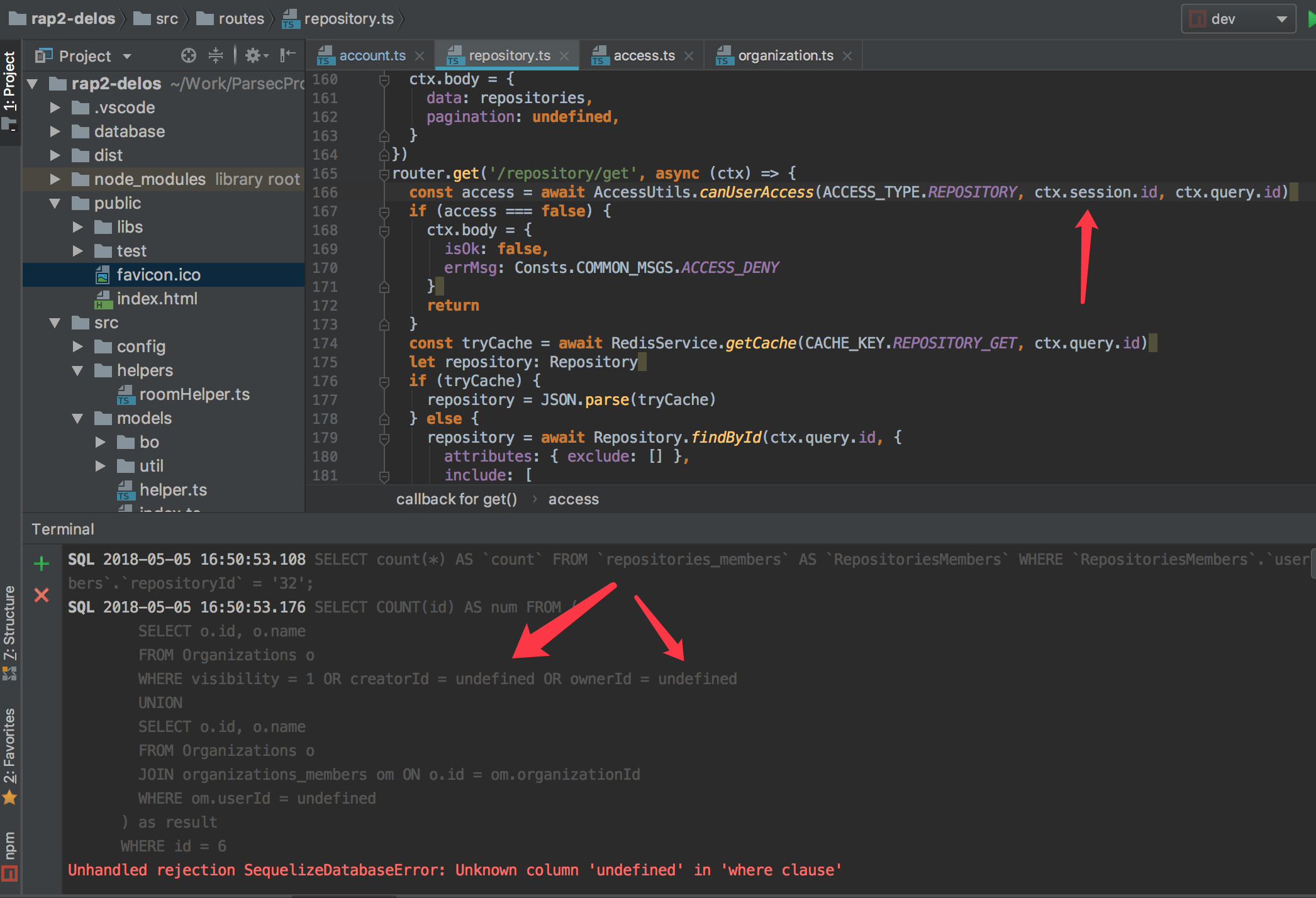The image size is (1316, 898).
Task: Switch to the organization.ts tab
Action: click(x=786, y=55)
